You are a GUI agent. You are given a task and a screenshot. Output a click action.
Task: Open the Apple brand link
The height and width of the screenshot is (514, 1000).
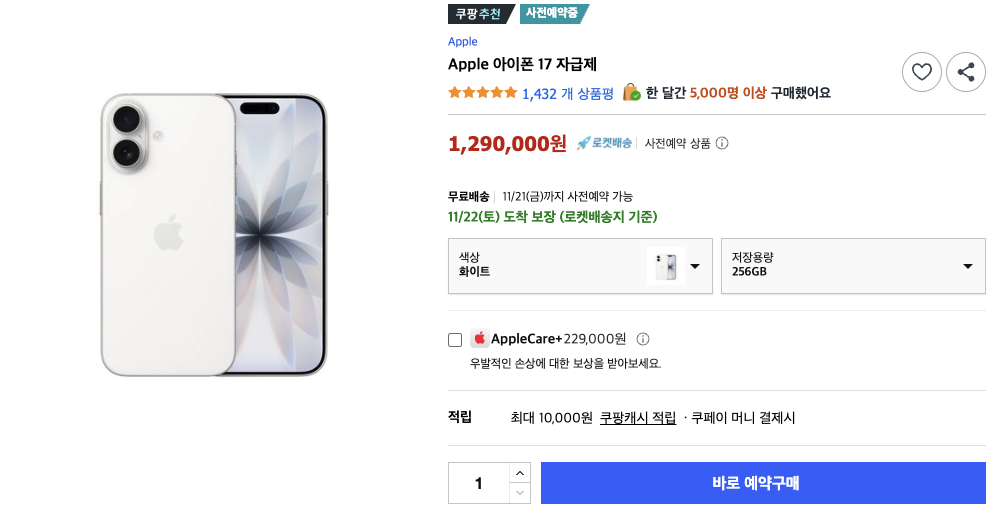click(x=463, y=42)
